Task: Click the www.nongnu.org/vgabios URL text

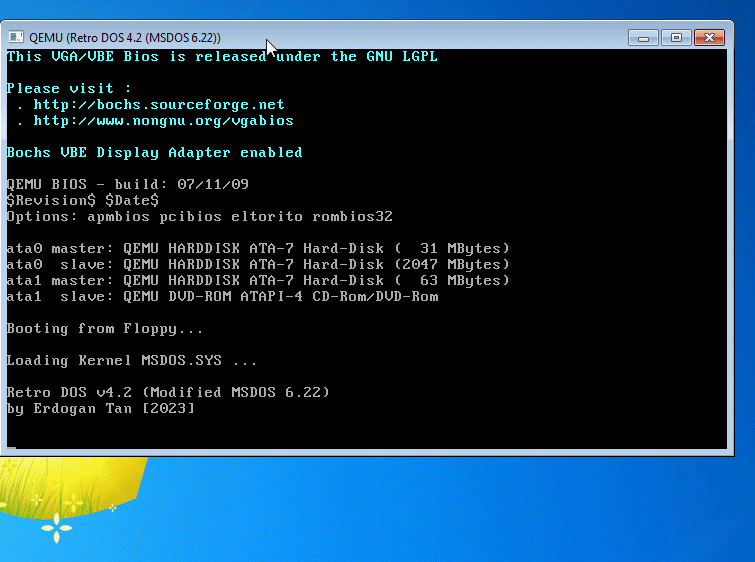Action: pyautogui.click(x=163, y=121)
